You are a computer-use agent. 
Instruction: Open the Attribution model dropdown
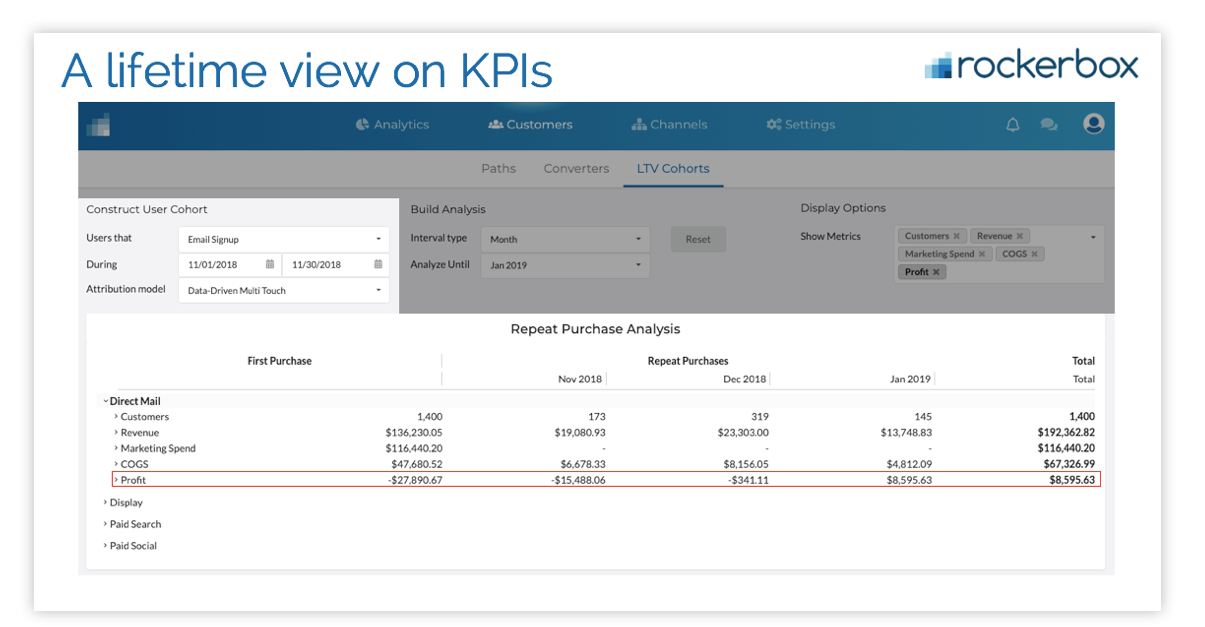pyautogui.click(x=283, y=291)
